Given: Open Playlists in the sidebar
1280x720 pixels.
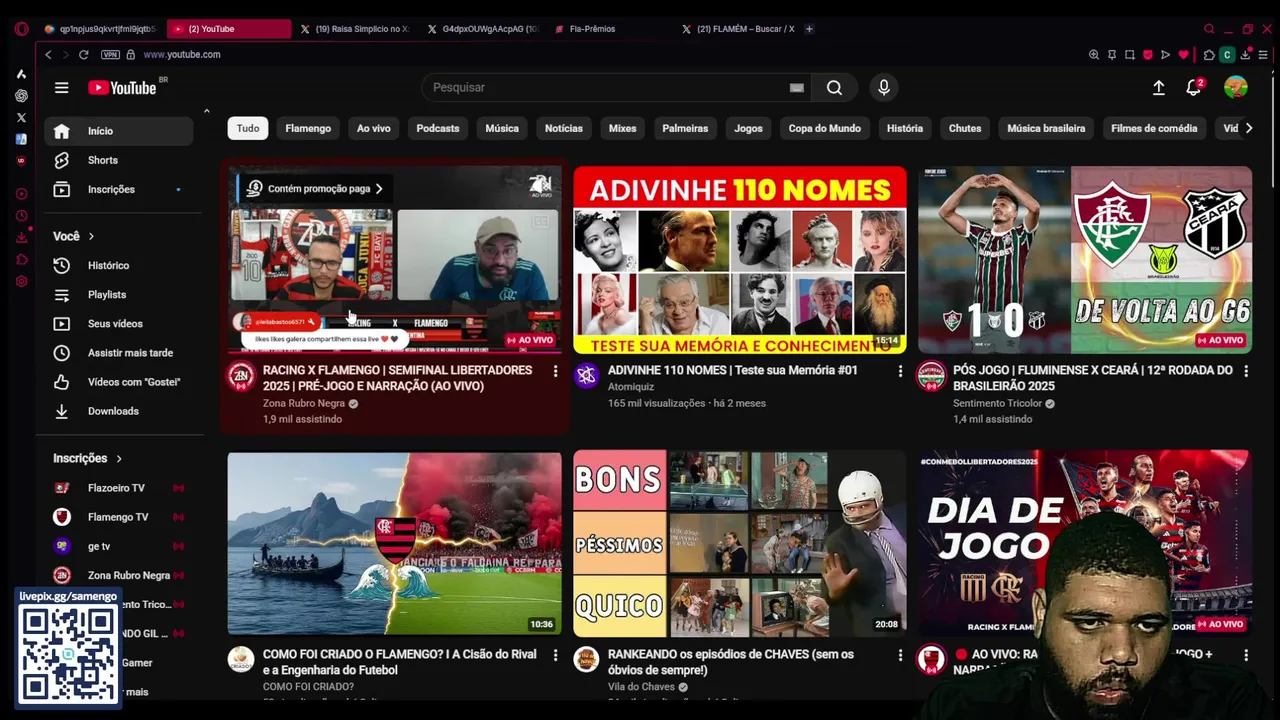Looking at the screenshot, I should [119, 295].
